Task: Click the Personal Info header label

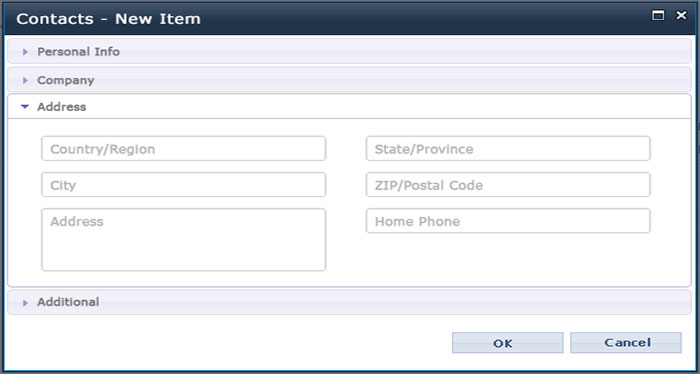Action: tap(78, 52)
